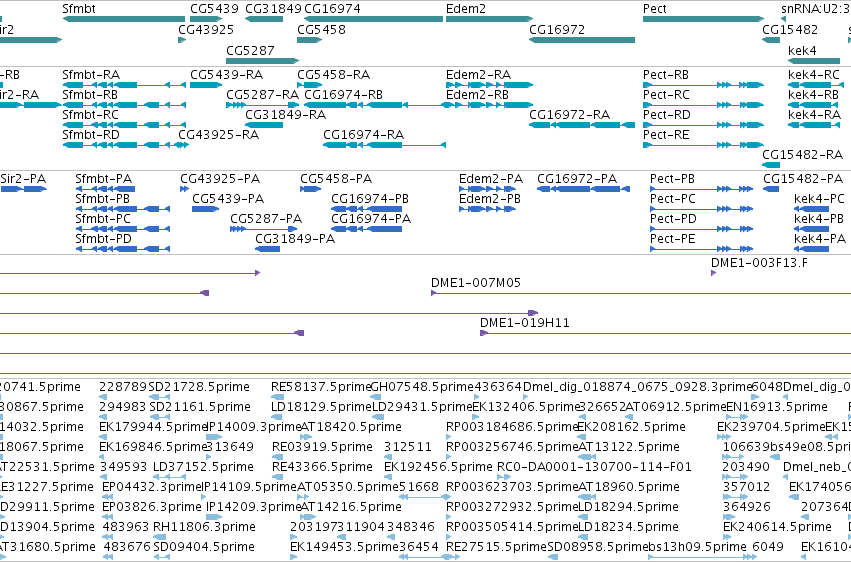Select the Pect gene bar
Screen dimensions: 851x562
(703, 19)
